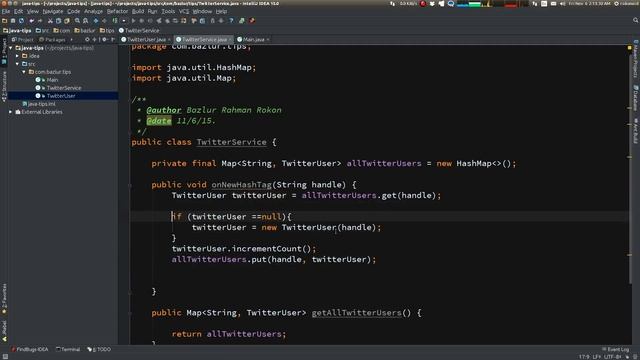The image size is (640, 360).
Task: Click the Forward navigation arrow
Action: (x=104, y=21)
